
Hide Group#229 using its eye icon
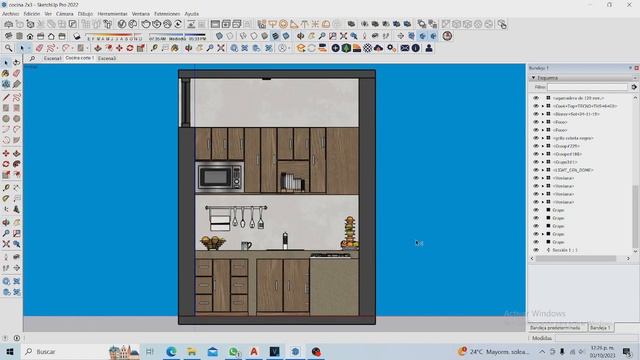pyautogui.click(x=536, y=146)
